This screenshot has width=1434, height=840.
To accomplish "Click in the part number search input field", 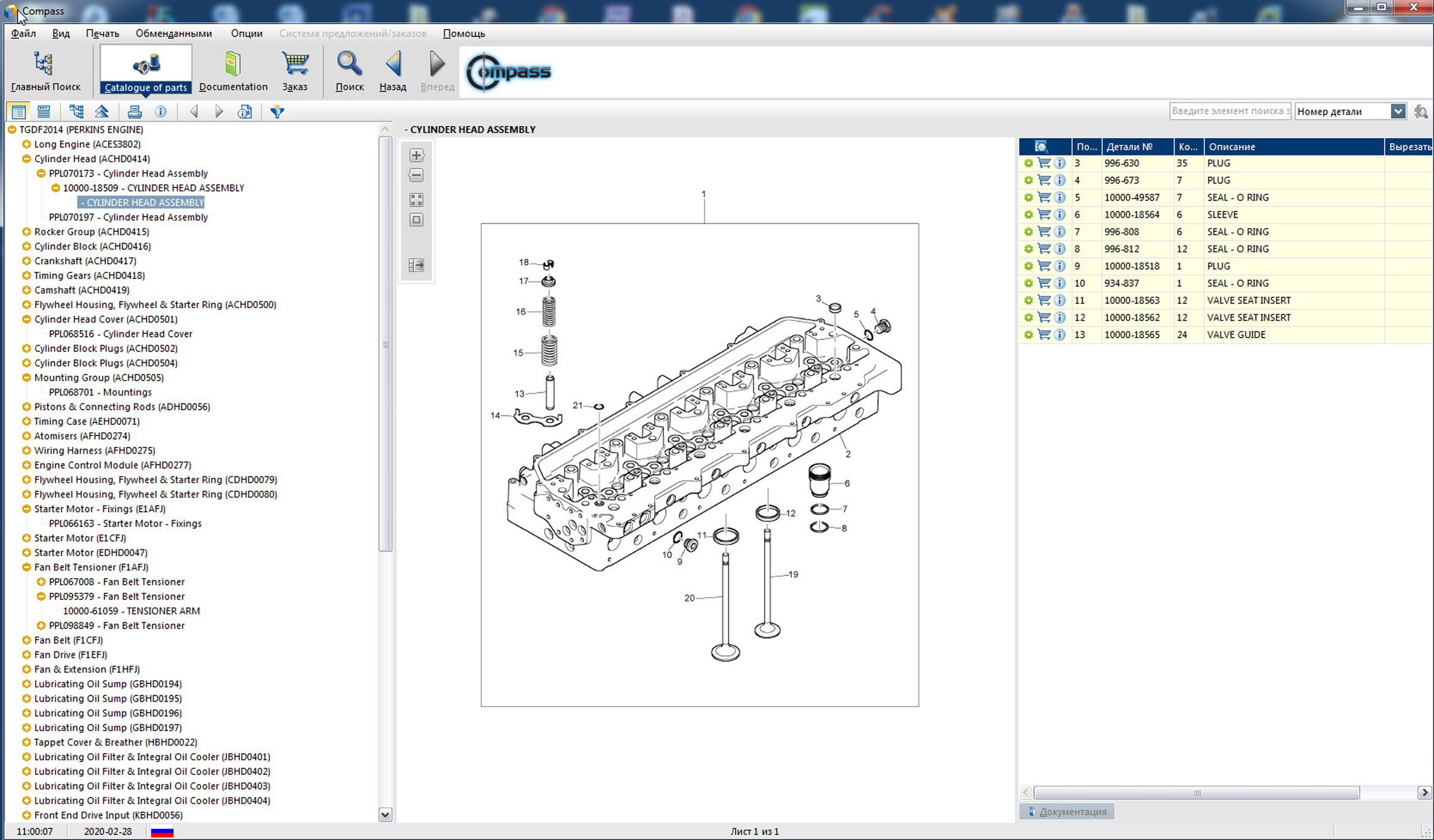I will point(1229,111).
